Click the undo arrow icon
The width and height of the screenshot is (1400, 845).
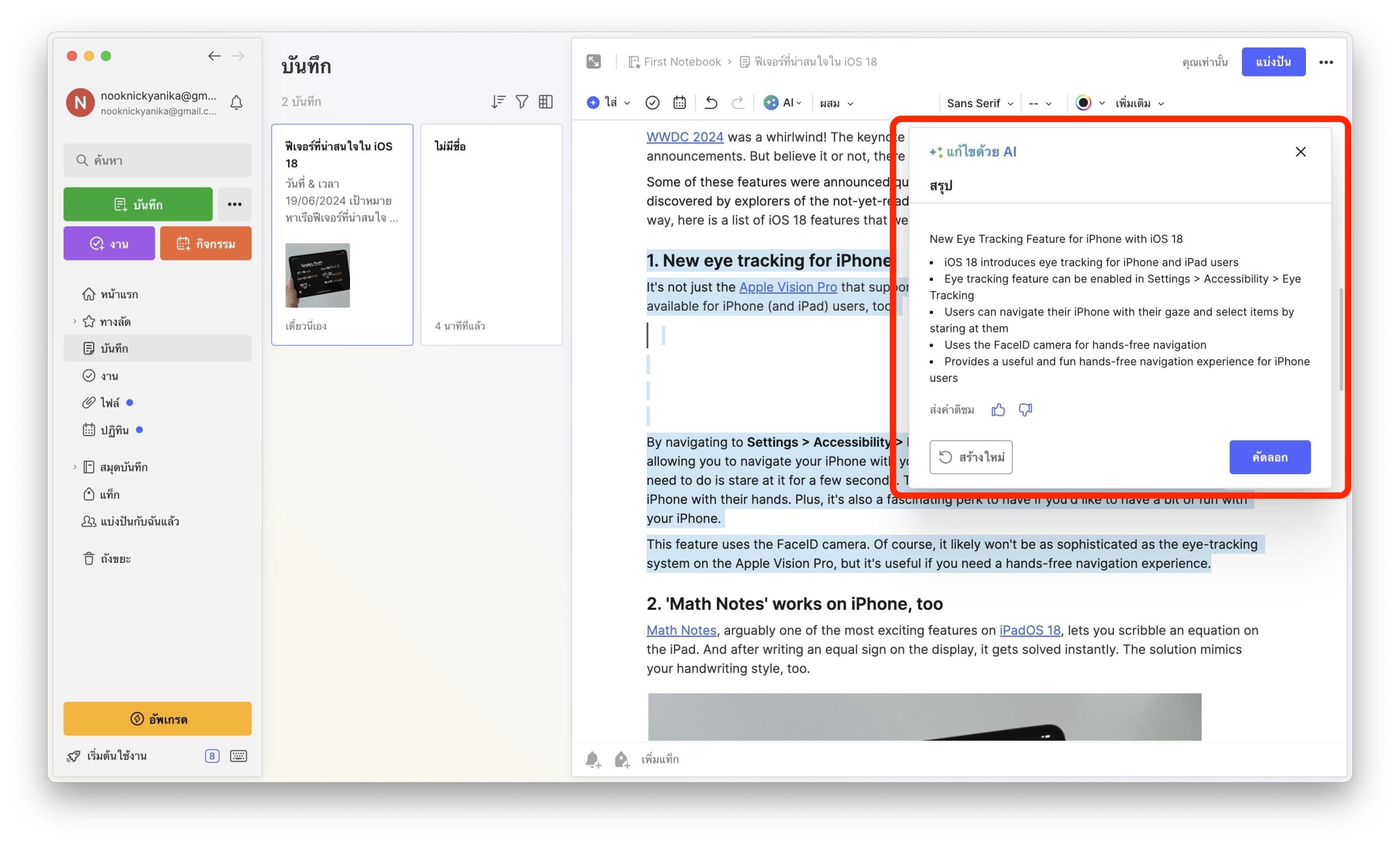pos(711,103)
